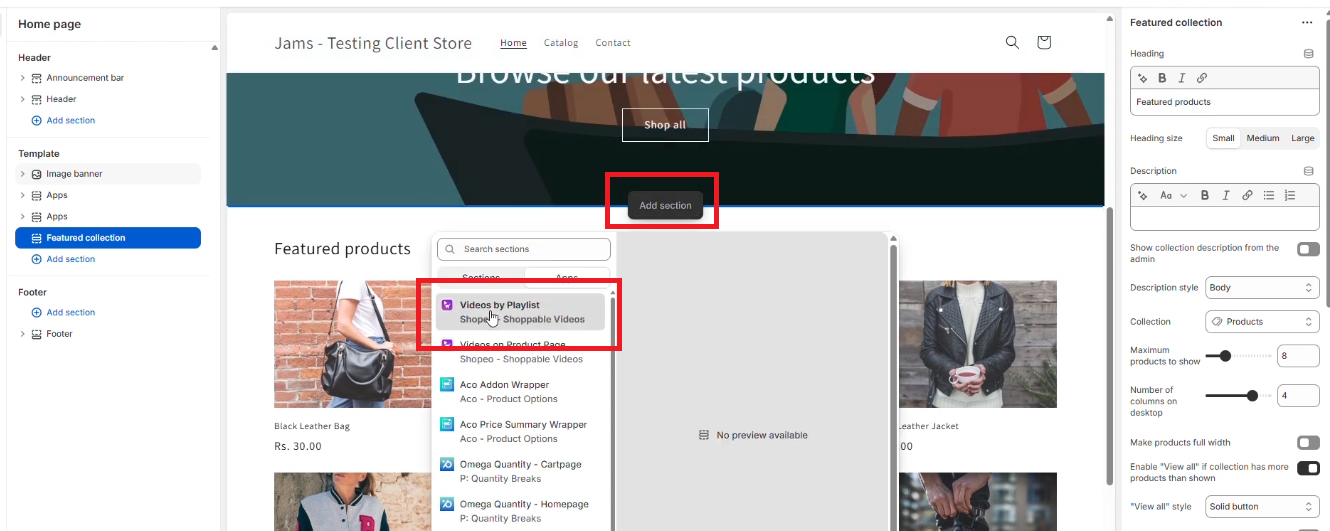Open the cart icon in store header
The image size is (1330, 531).
[x=1044, y=42]
